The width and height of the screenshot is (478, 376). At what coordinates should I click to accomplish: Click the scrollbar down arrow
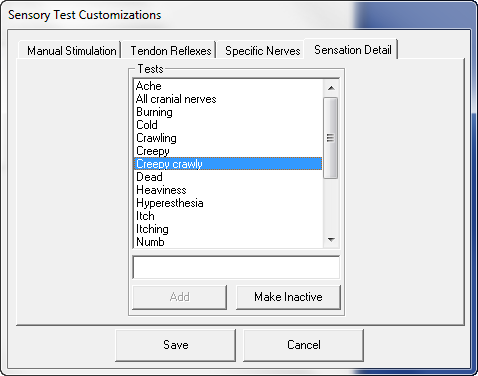(x=331, y=239)
